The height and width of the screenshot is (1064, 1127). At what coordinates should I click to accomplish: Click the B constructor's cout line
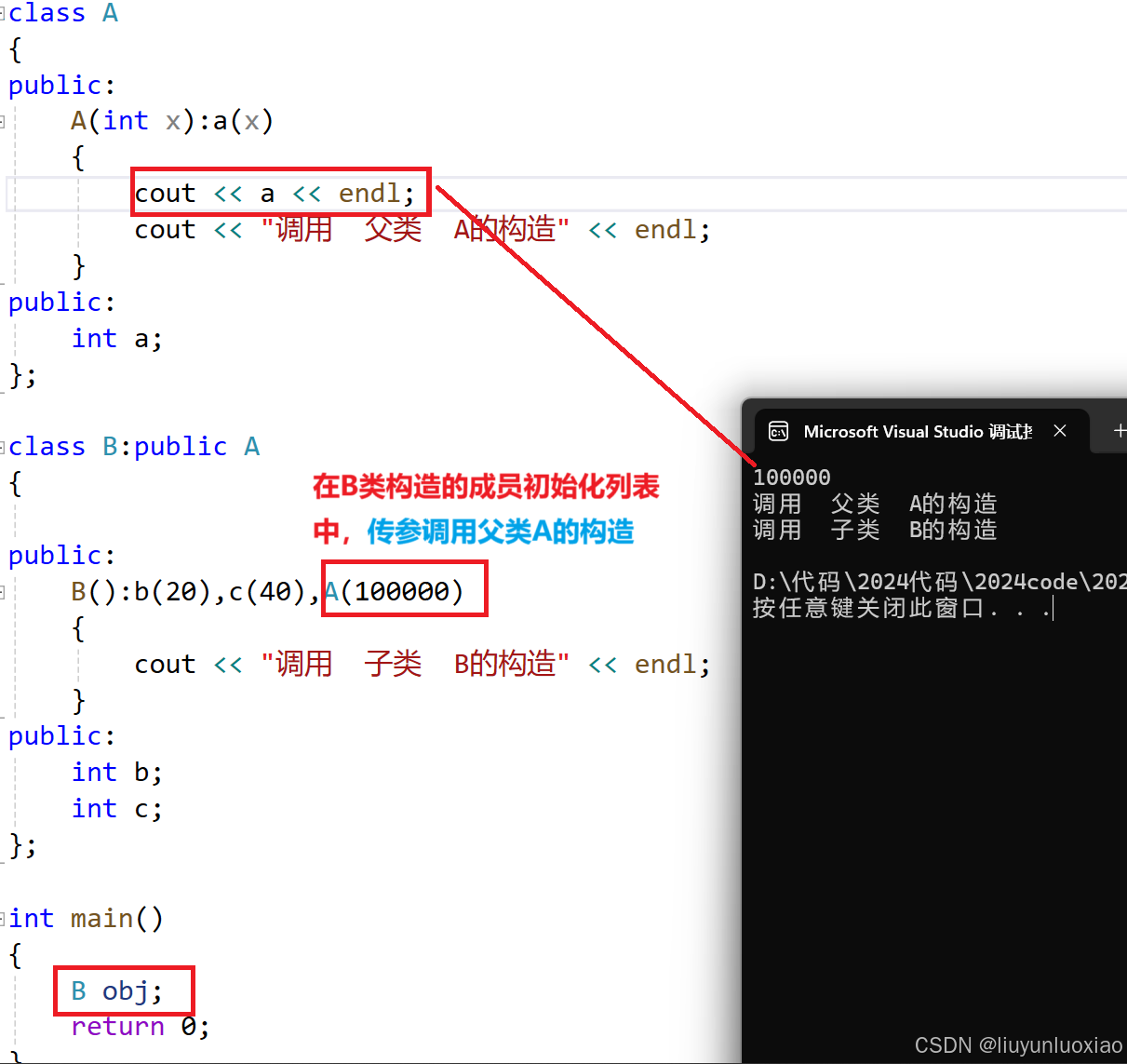[x=423, y=665]
